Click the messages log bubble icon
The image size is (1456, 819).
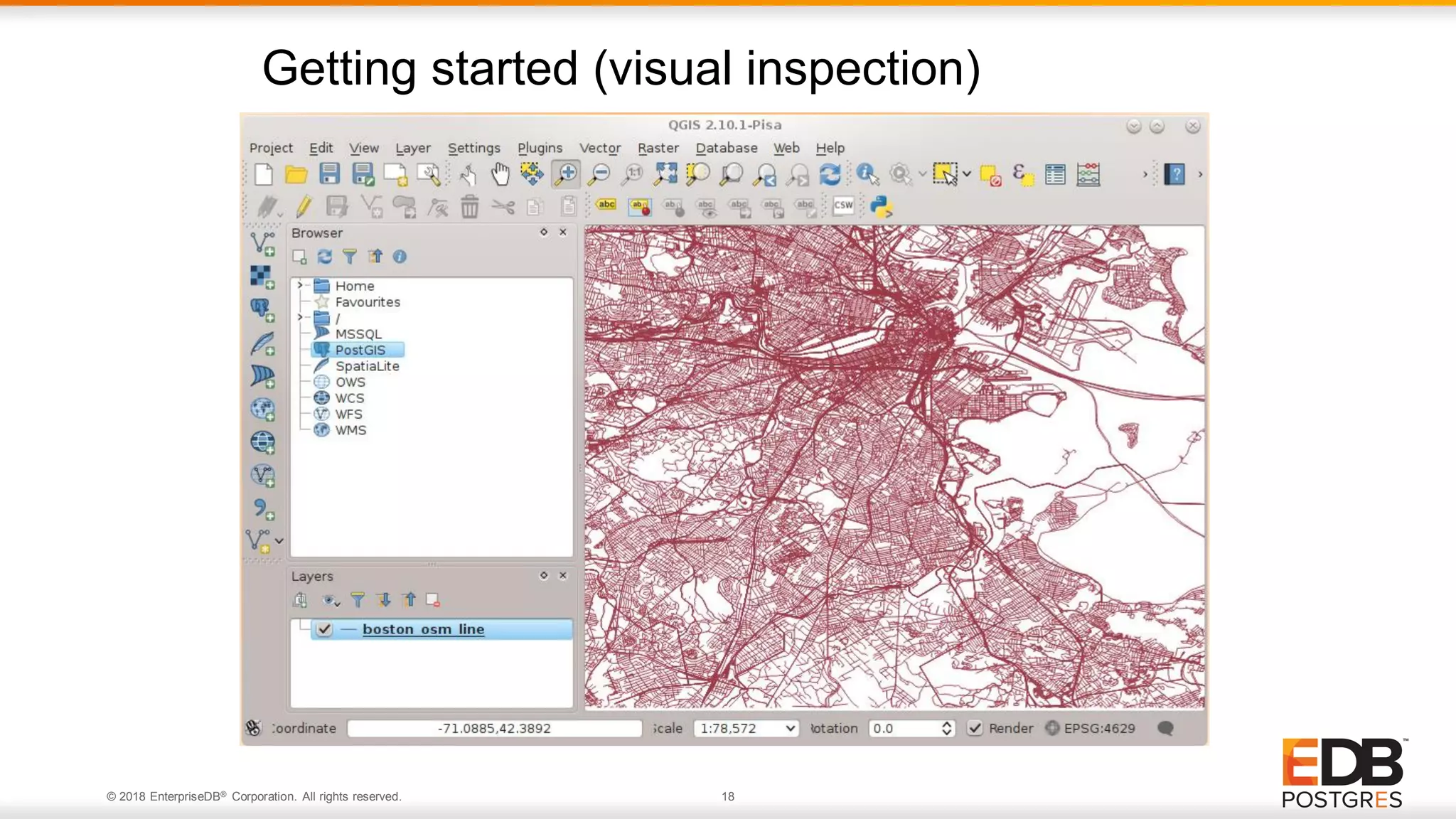(x=1165, y=728)
